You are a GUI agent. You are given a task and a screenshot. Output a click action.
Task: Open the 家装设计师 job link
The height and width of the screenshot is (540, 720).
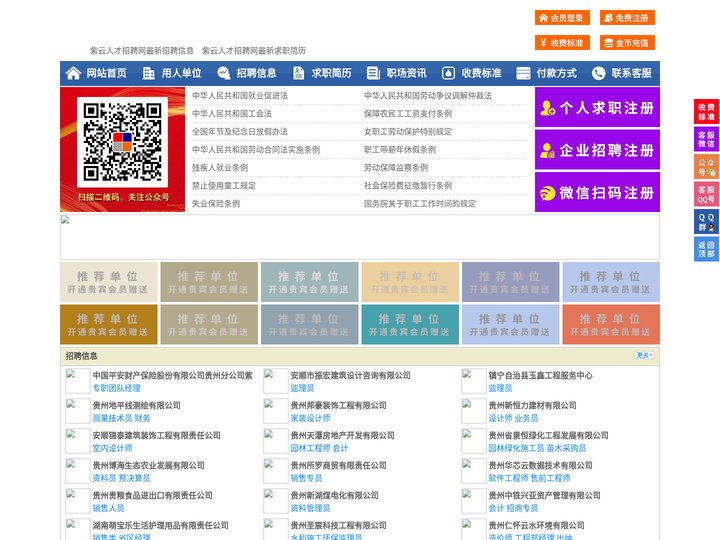(310, 418)
